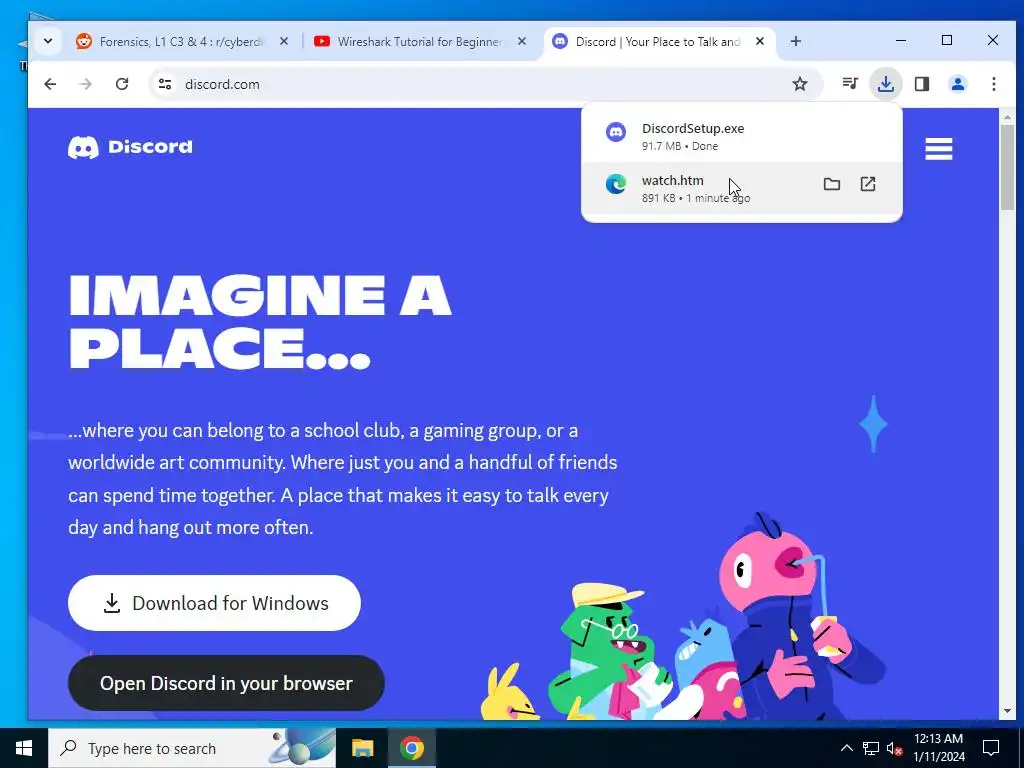Image resolution: width=1024 pixels, height=768 pixels.
Task: Open the Windows Start menu
Action: pyautogui.click(x=24, y=748)
